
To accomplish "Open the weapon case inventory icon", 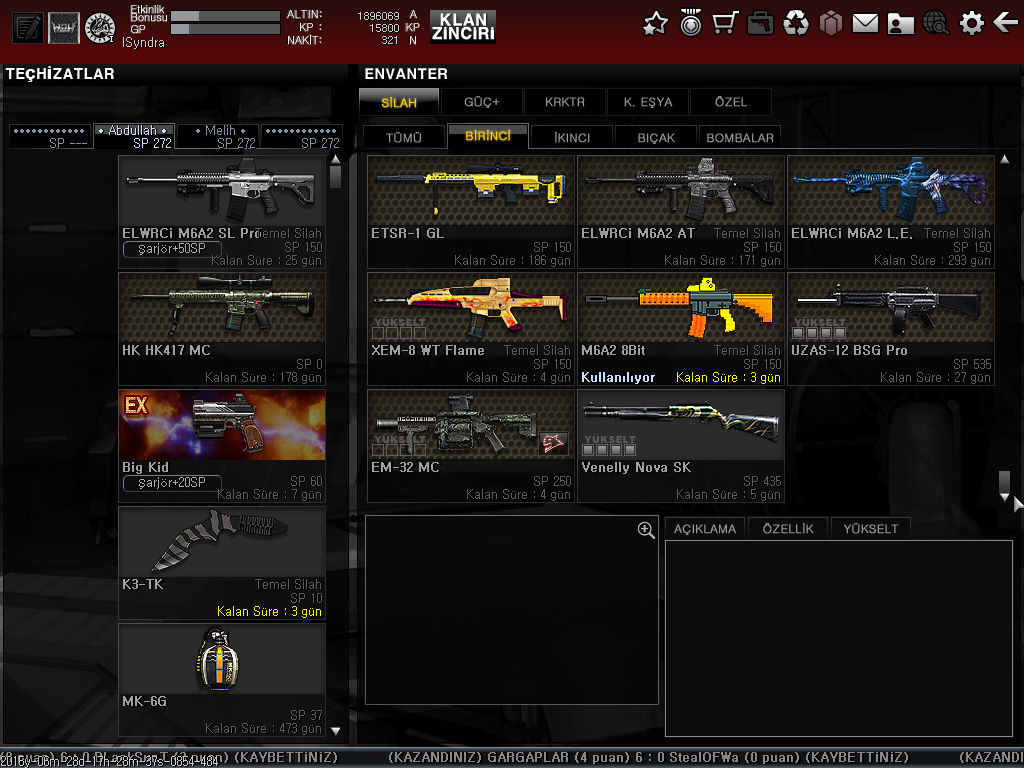I will click(x=761, y=24).
